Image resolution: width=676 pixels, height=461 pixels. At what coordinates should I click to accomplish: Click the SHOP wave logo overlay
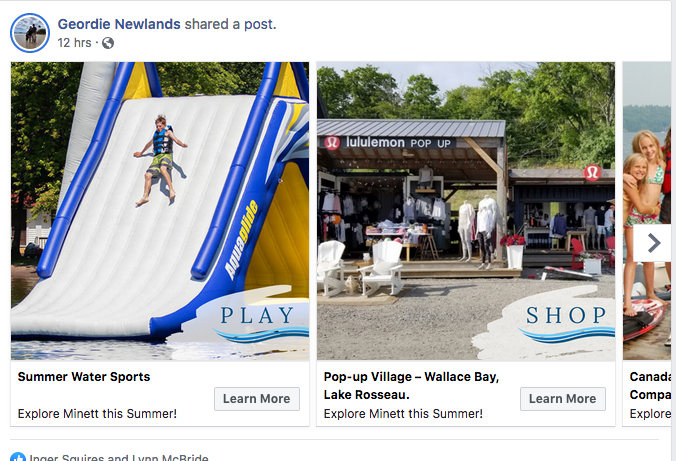click(566, 323)
